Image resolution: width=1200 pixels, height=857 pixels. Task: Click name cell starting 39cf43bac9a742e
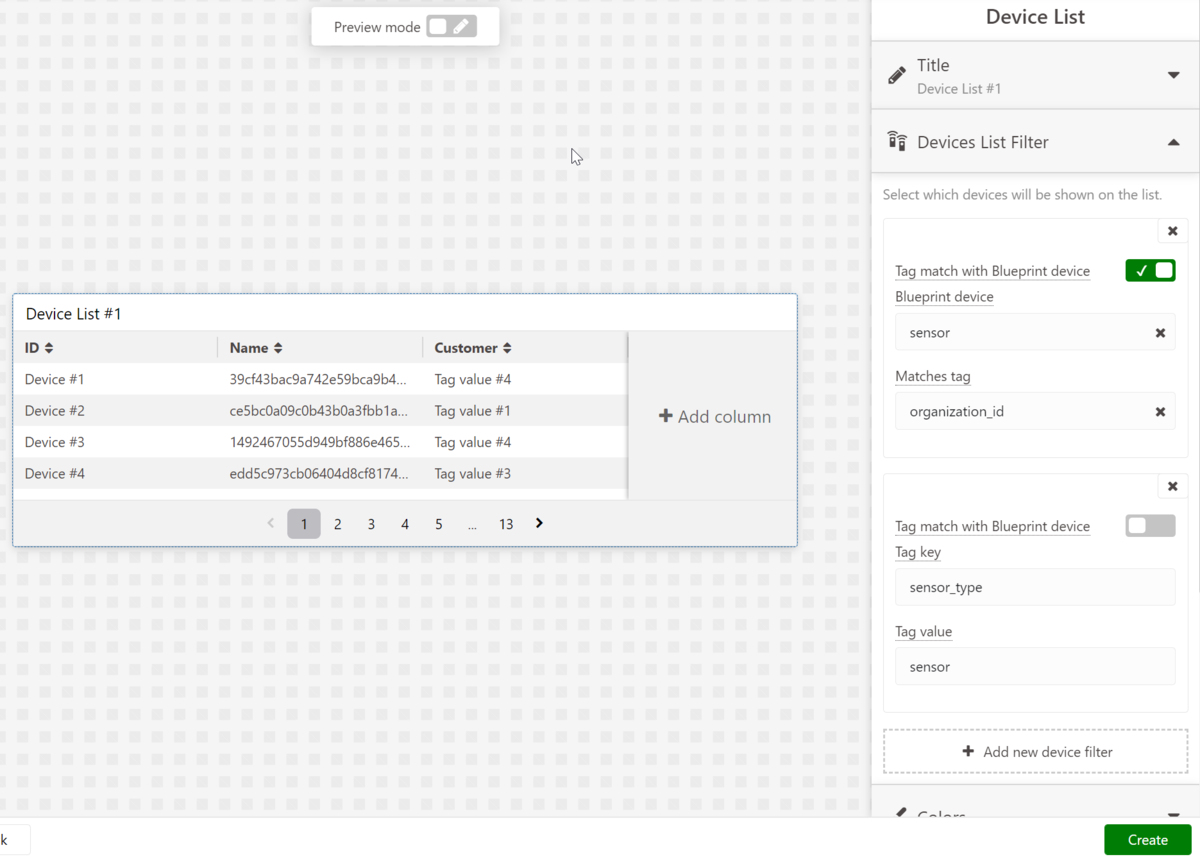pyautogui.click(x=320, y=380)
